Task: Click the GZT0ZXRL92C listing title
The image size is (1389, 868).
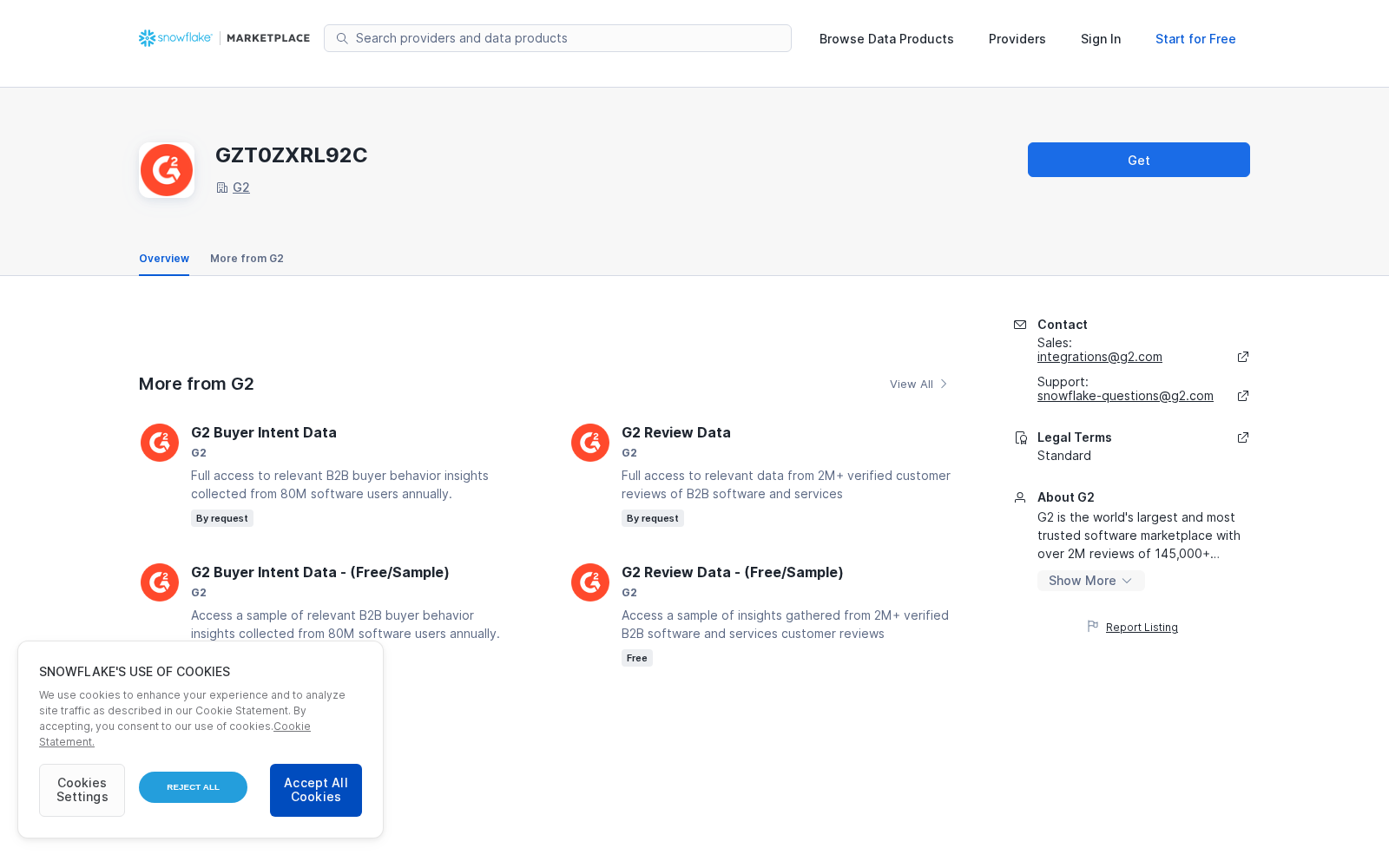Action: click(x=292, y=155)
